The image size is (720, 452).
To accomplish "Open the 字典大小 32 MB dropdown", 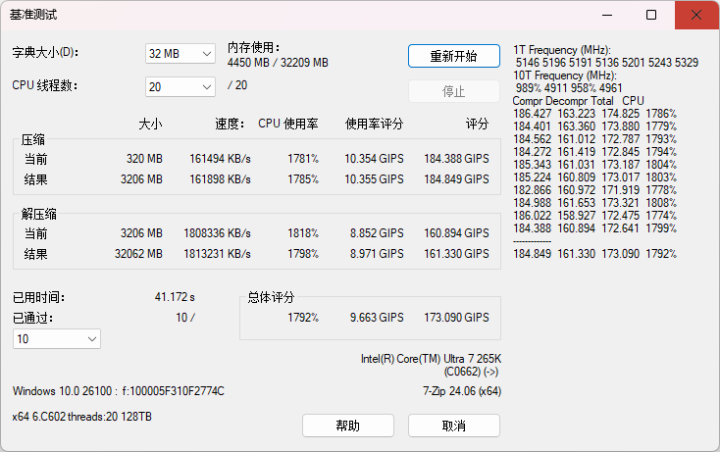I will click(180, 54).
